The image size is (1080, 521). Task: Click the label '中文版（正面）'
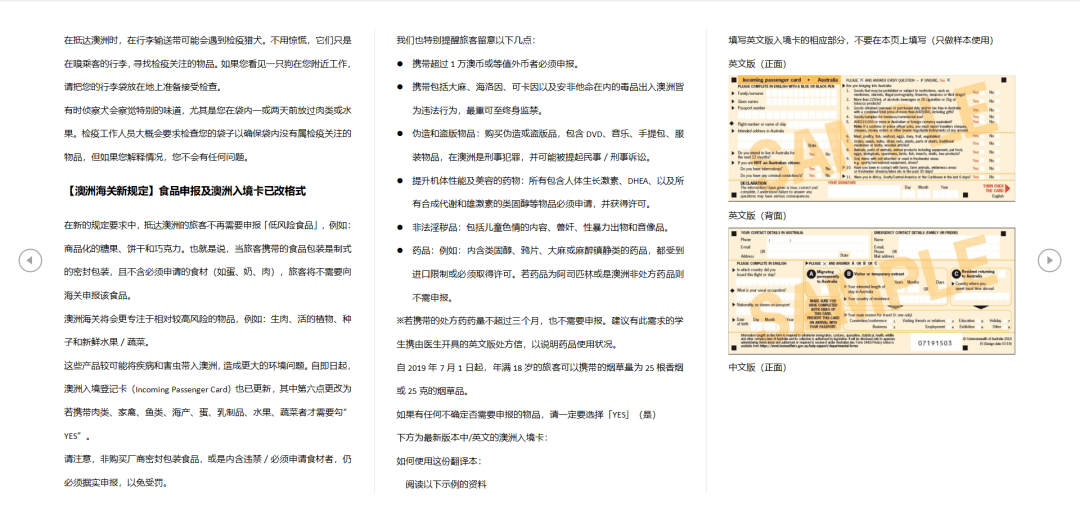point(758,367)
